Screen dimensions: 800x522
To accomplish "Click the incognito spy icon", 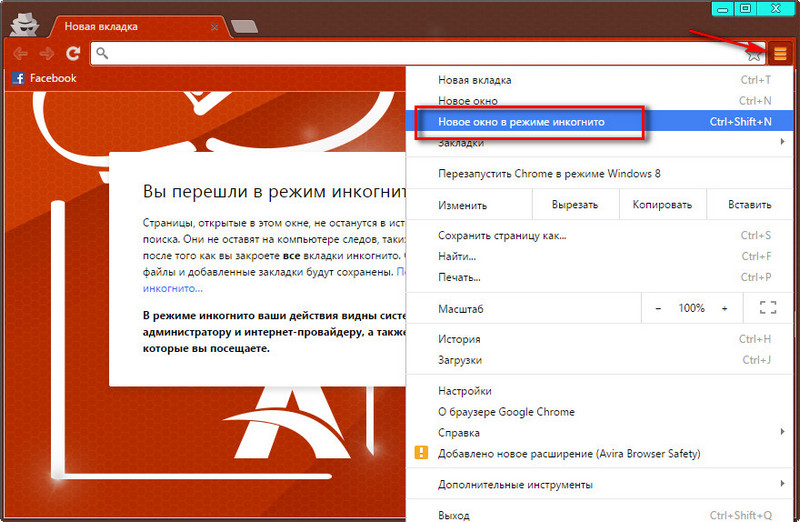I will click(x=24, y=24).
